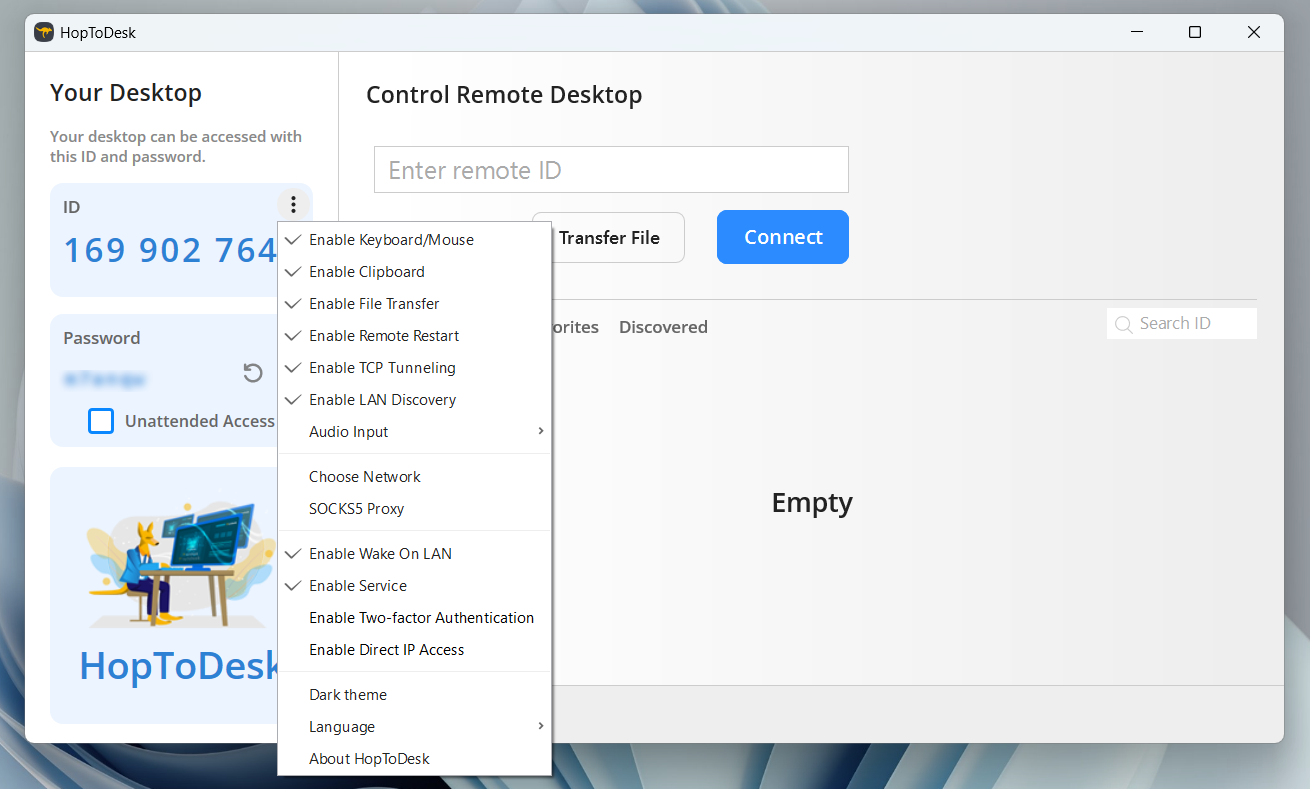Open SOCKS5 Proxy settings
The height and width of the screenshot is (789, 1310).
(414, 509)
